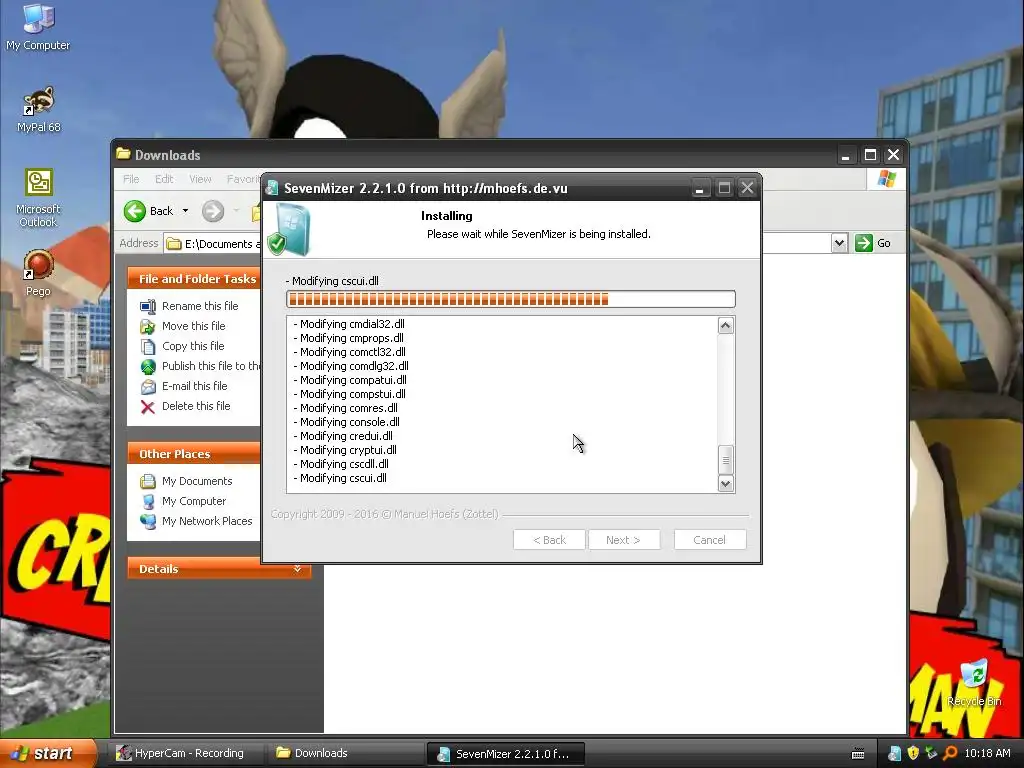Click the red X Delete this file icon

coord(148,407)
